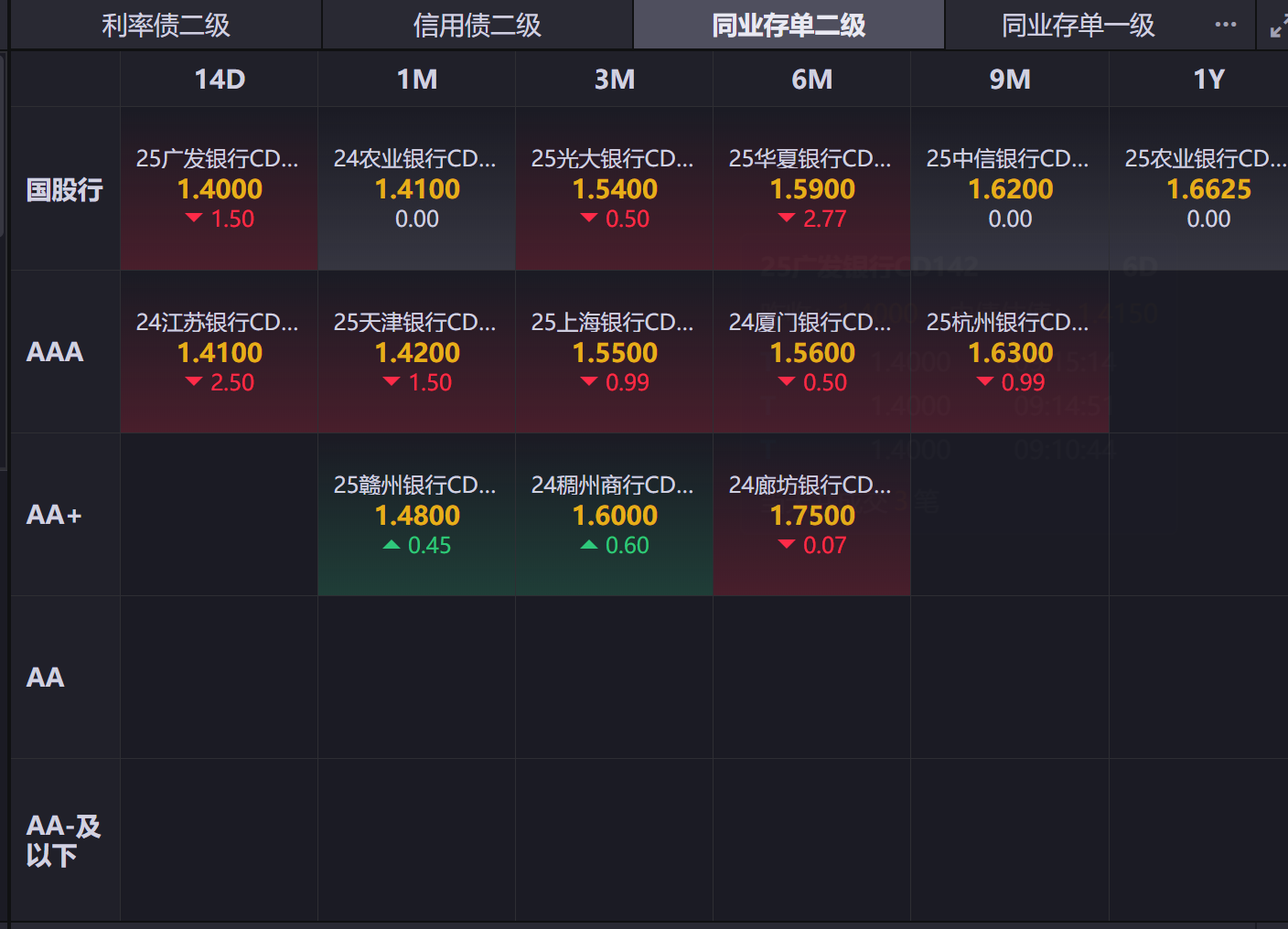Image resolution: width=1288 pixels, height=929 pixels.
Task: Click the 6M column header
Action: 812,80
